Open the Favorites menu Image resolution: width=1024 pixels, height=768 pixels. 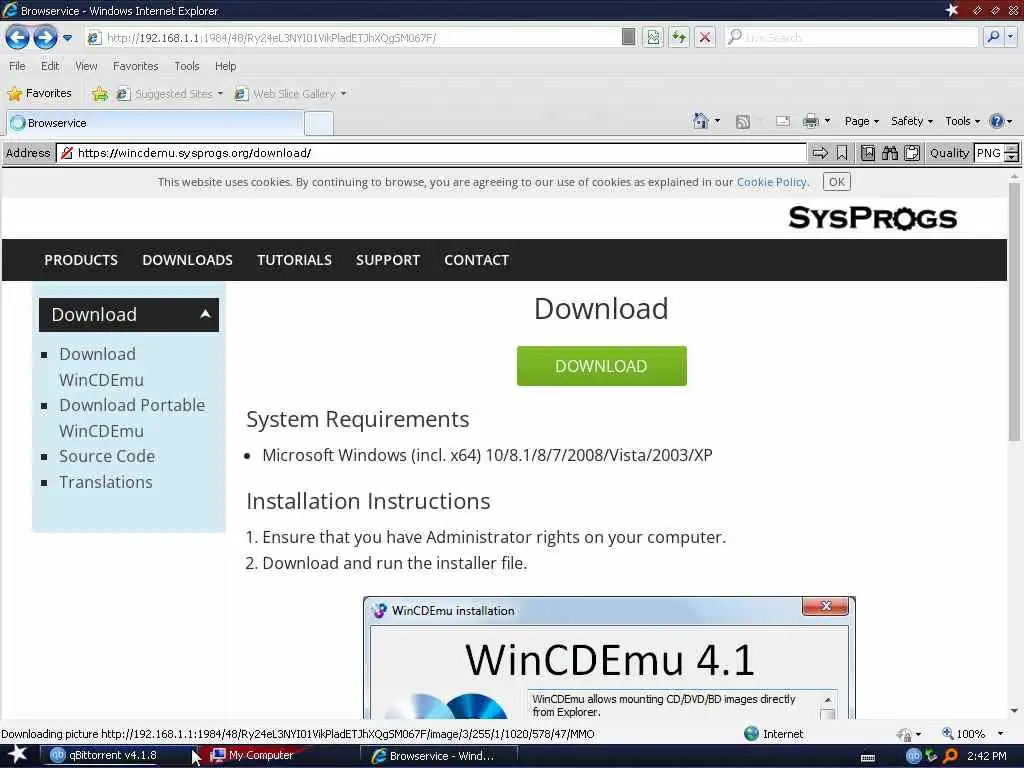coord(135,66)
